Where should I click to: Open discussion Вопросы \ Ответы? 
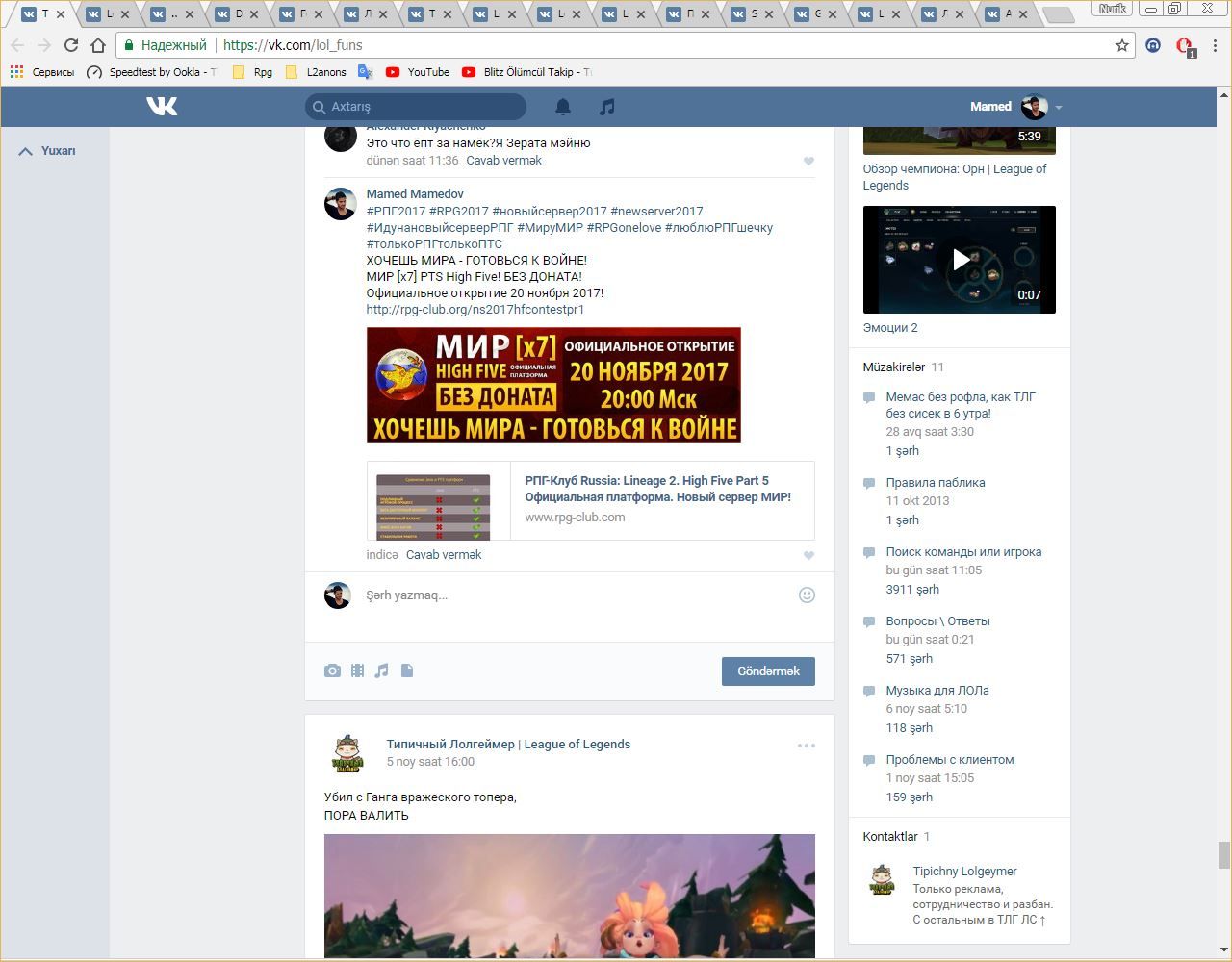pos(937,621)
